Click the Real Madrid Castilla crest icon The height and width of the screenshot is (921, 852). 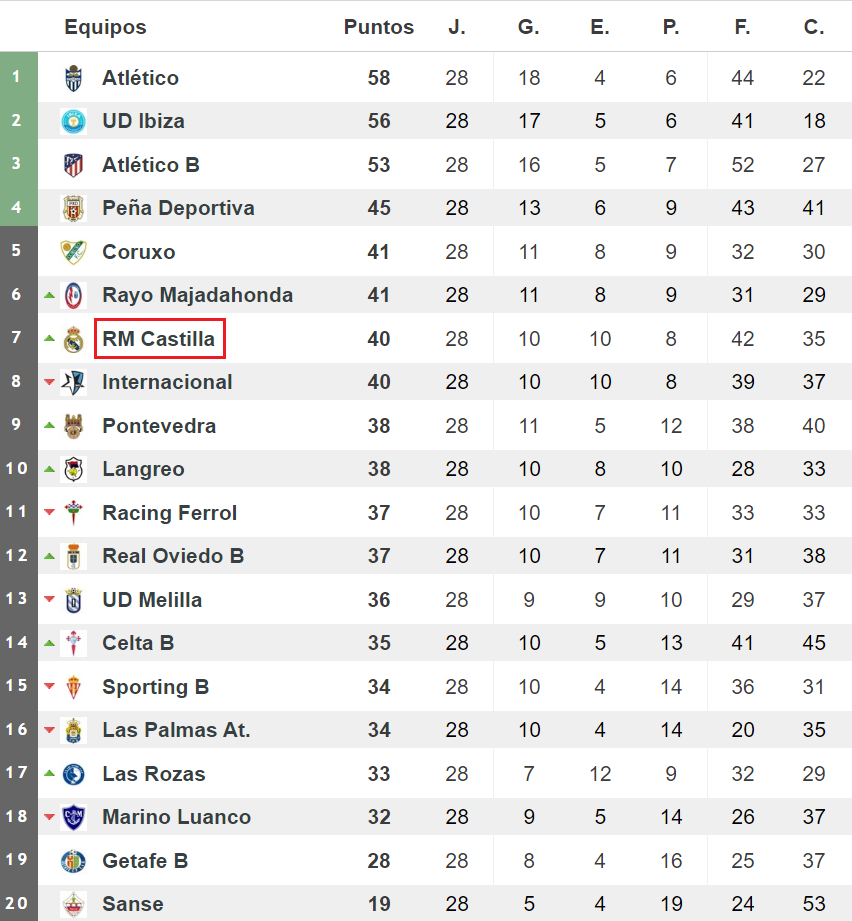click(73, 339)
